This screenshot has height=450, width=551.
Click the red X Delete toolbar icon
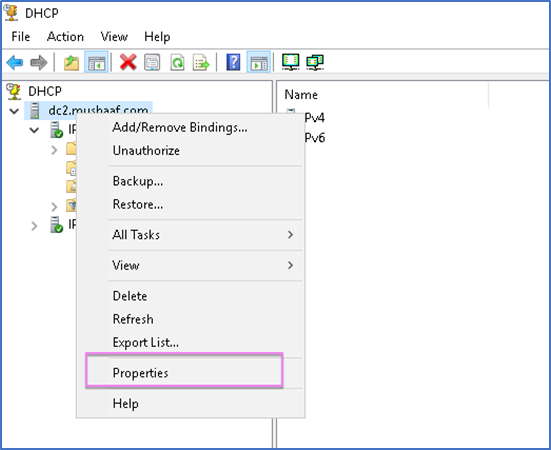(x=128, y=63)
